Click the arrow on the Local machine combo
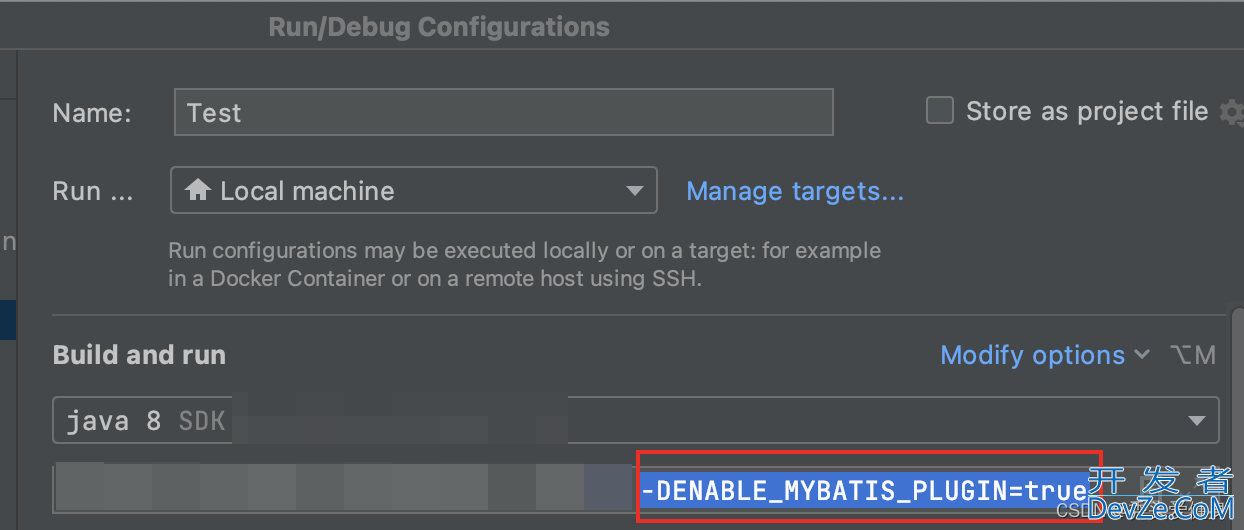 tap(634, 191)
